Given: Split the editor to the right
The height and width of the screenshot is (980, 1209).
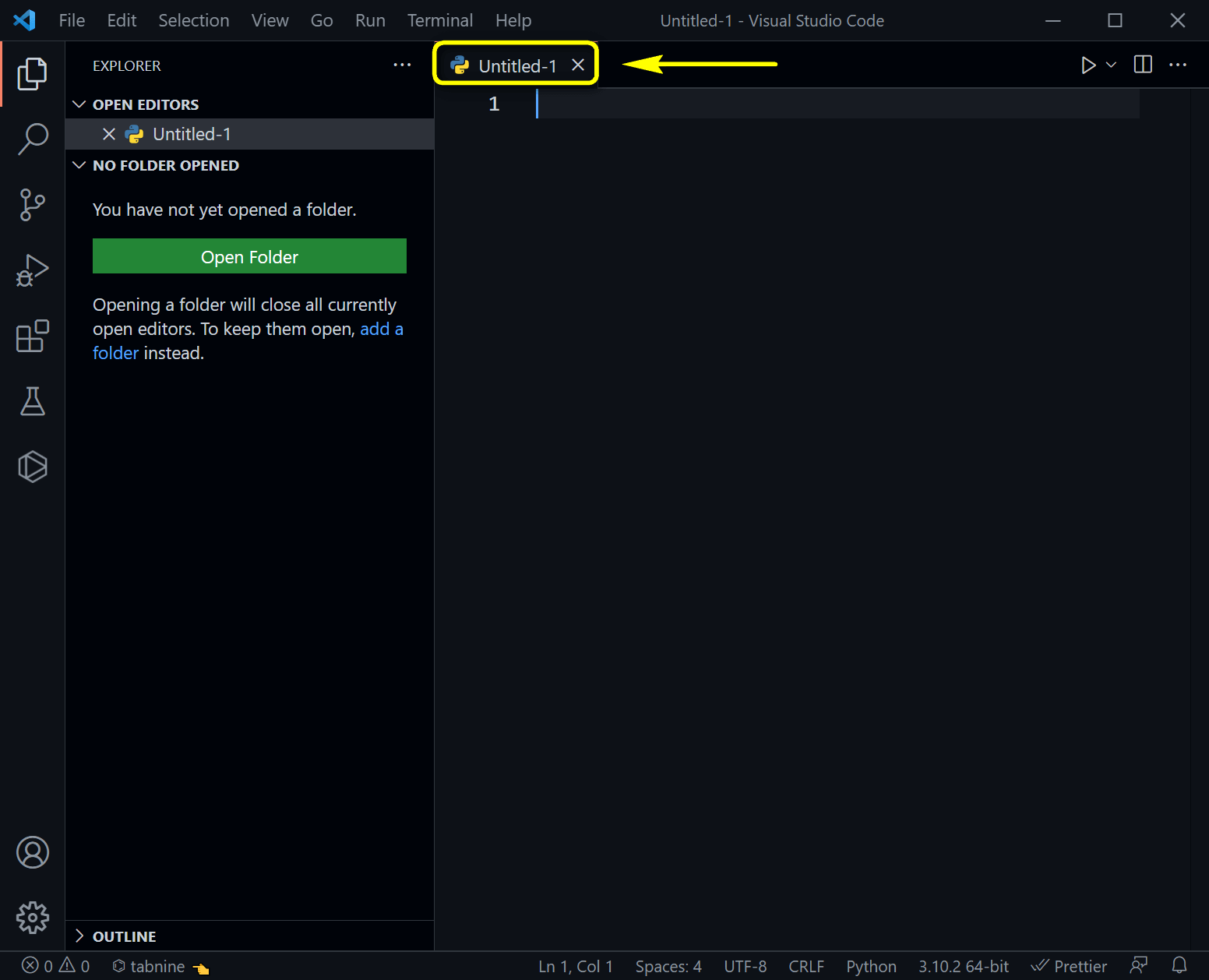Looking at the screenshot, I should coord(1143,65).
